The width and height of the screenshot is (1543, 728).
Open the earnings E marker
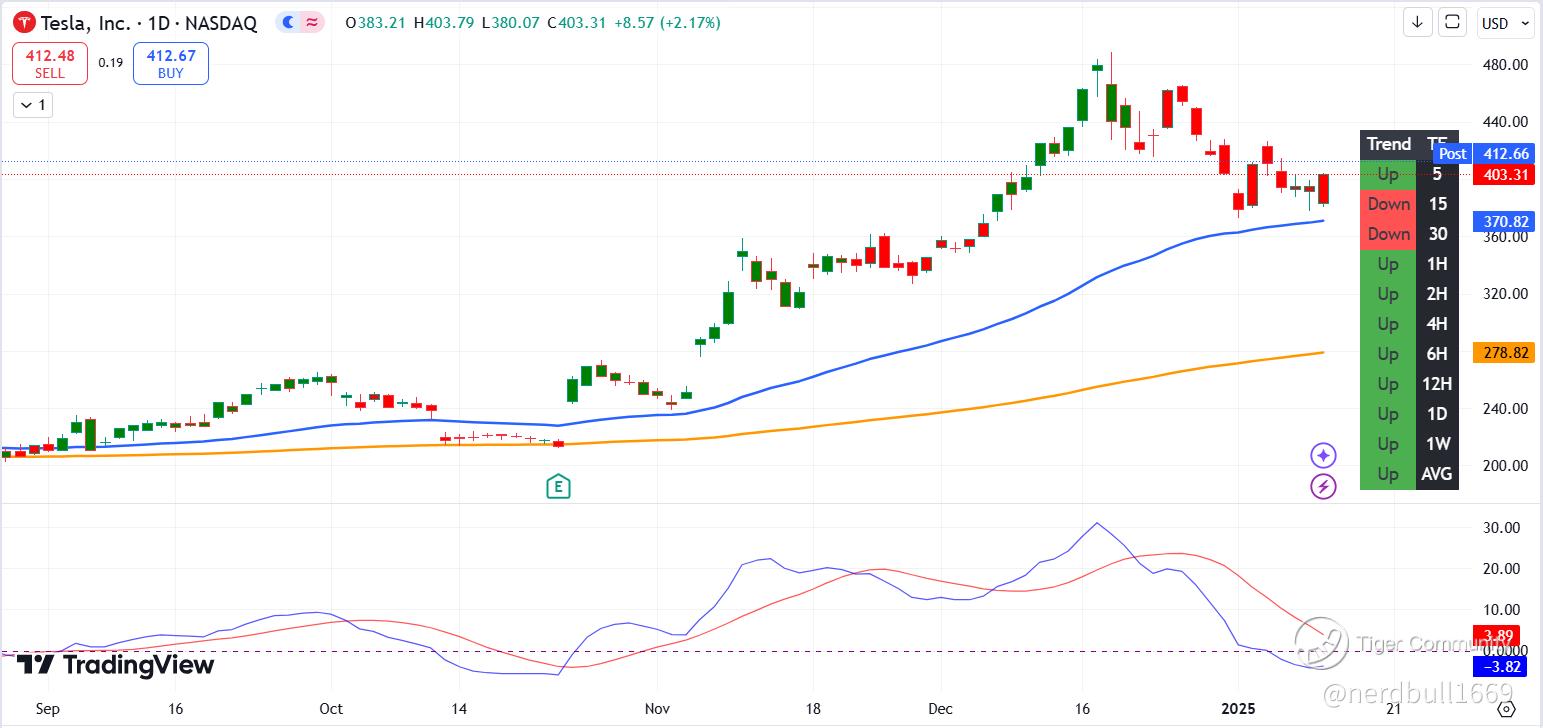click(x=558, y=488)
